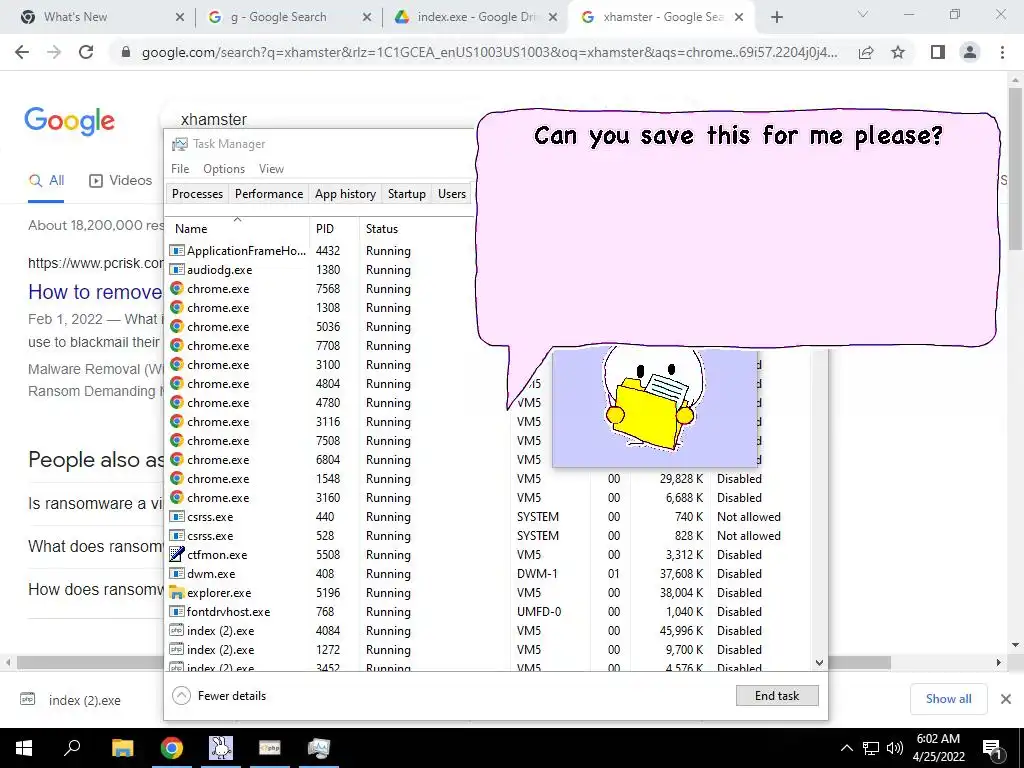Sort by the Name column header
Screen dimensions: 1024x768
(237, 229)
